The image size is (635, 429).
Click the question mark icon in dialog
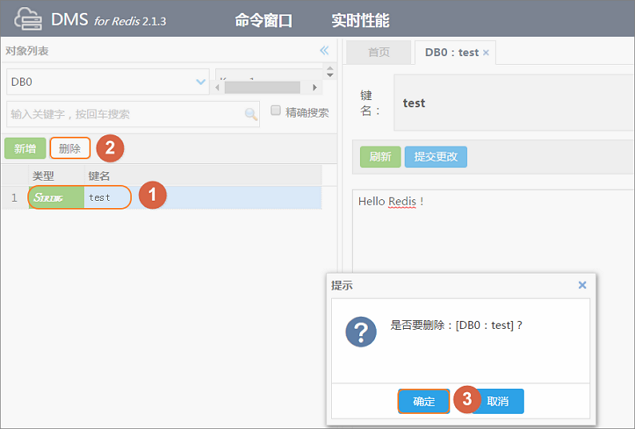[x=361, y=331]
